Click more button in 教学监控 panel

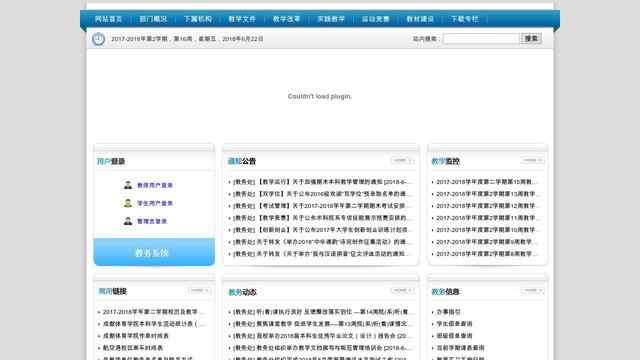[532, 160]
